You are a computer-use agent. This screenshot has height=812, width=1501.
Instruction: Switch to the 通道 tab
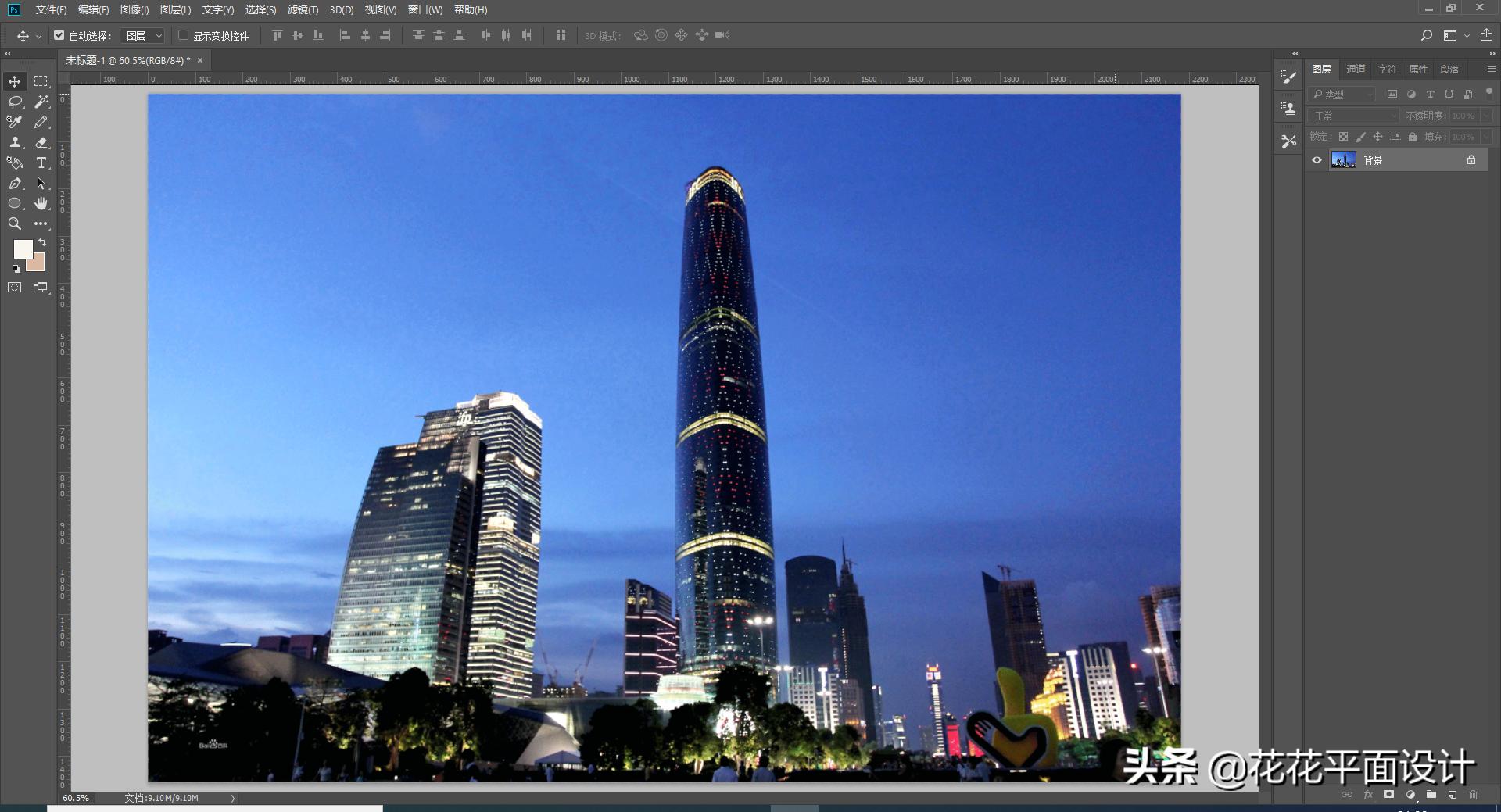pyautogui.click(x=1356, y=69)
